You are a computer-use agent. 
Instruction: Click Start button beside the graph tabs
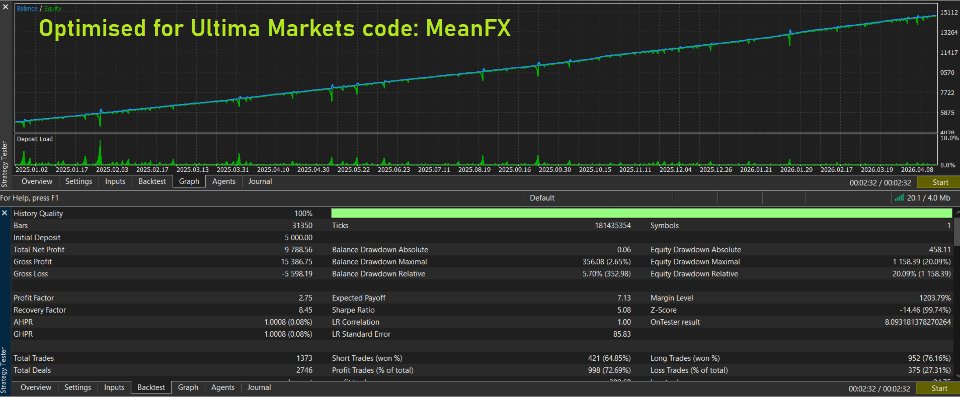point(940,182)
